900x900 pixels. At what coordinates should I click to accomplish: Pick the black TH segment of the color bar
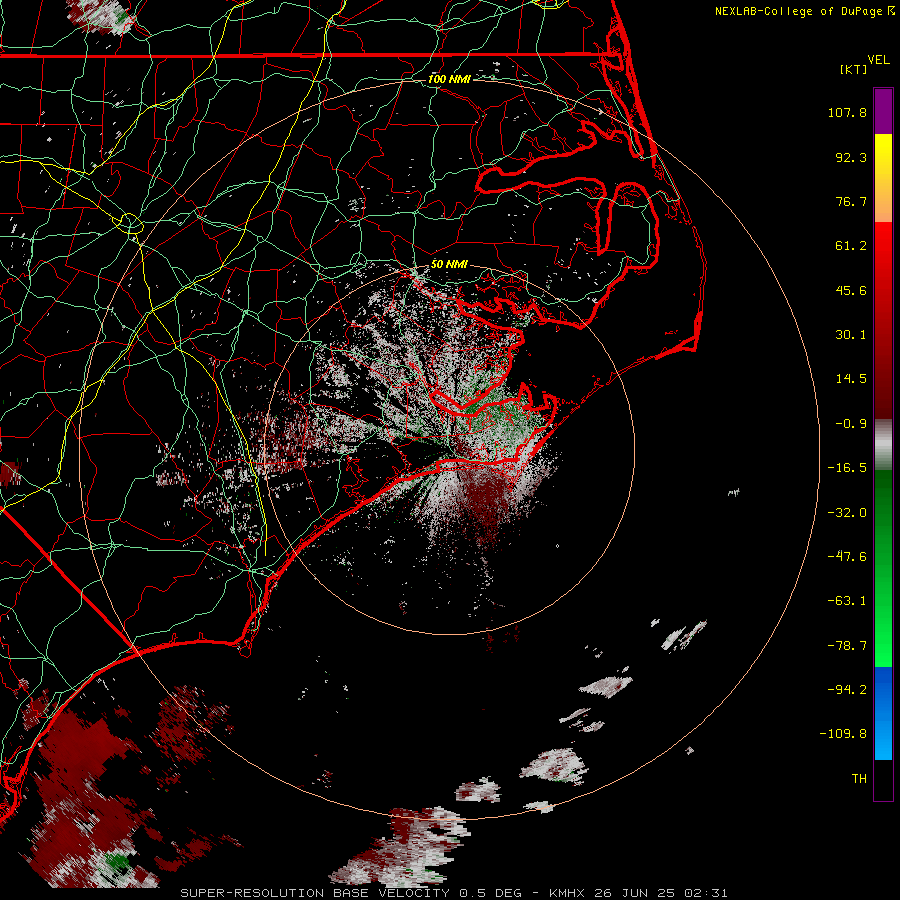tap(883, 779)
